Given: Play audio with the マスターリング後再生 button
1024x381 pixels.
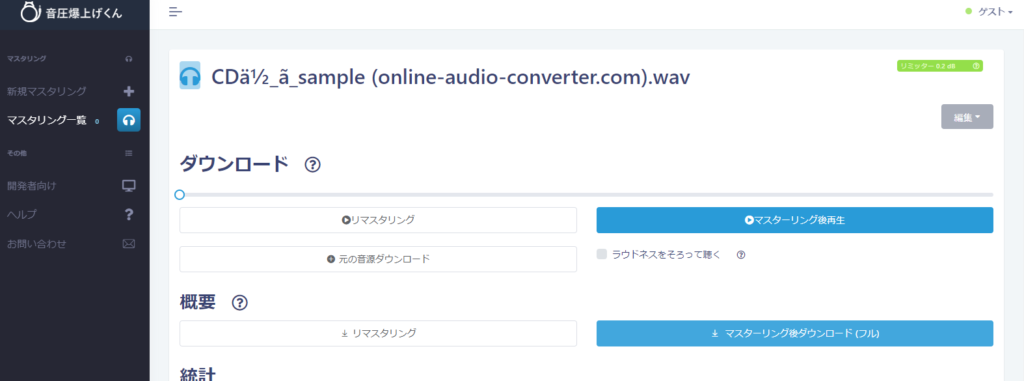Looking at the screenshot, I should tap(795, 220).
